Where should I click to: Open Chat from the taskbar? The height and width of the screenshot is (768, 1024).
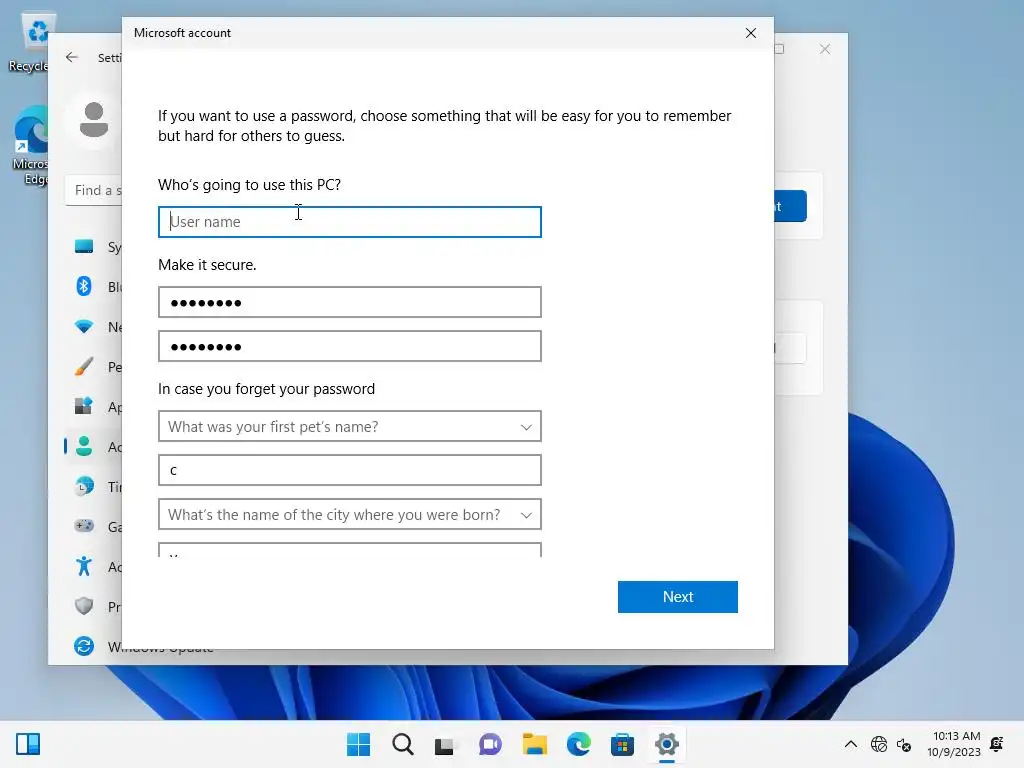coord(490,744)
